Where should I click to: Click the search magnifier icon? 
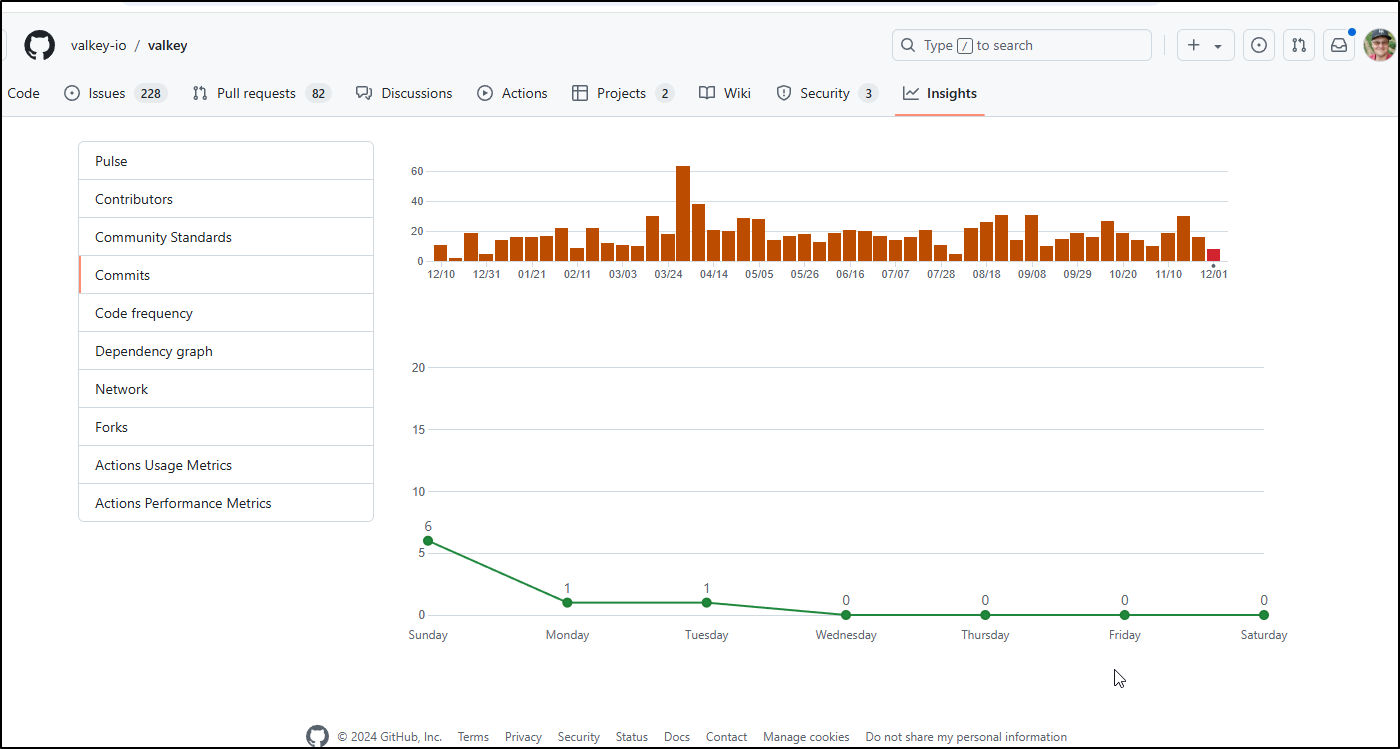point(908,45)
